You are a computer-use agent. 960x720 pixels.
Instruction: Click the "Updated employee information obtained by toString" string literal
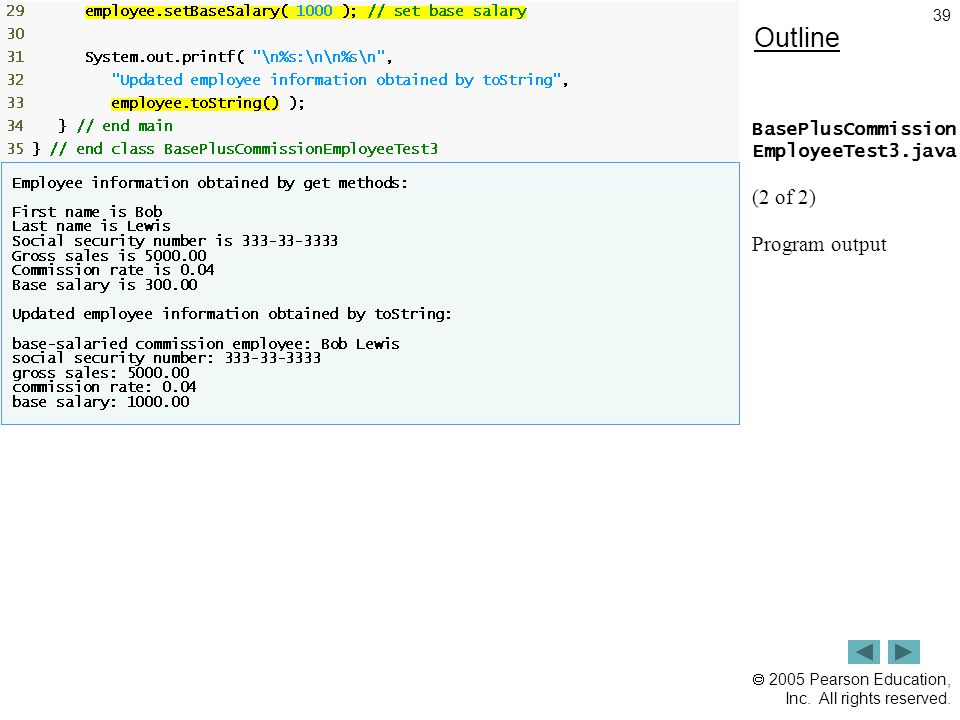(x=336, y=80)
